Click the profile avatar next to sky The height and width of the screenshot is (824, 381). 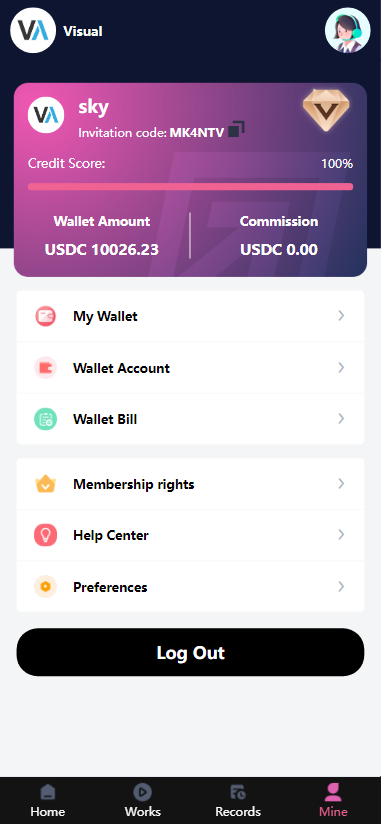[46, 115]
